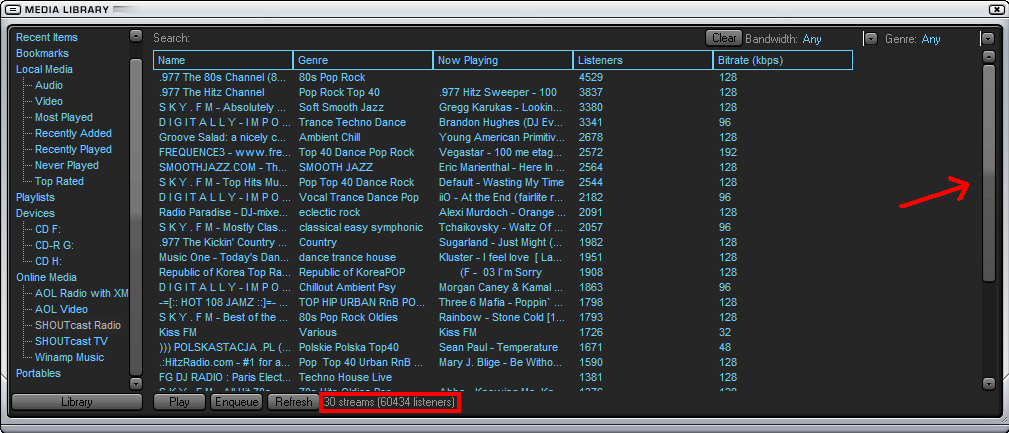Select the HitzRadio.com stream
The width and height of the screenshot is (1009, 433).
[224, 362]
